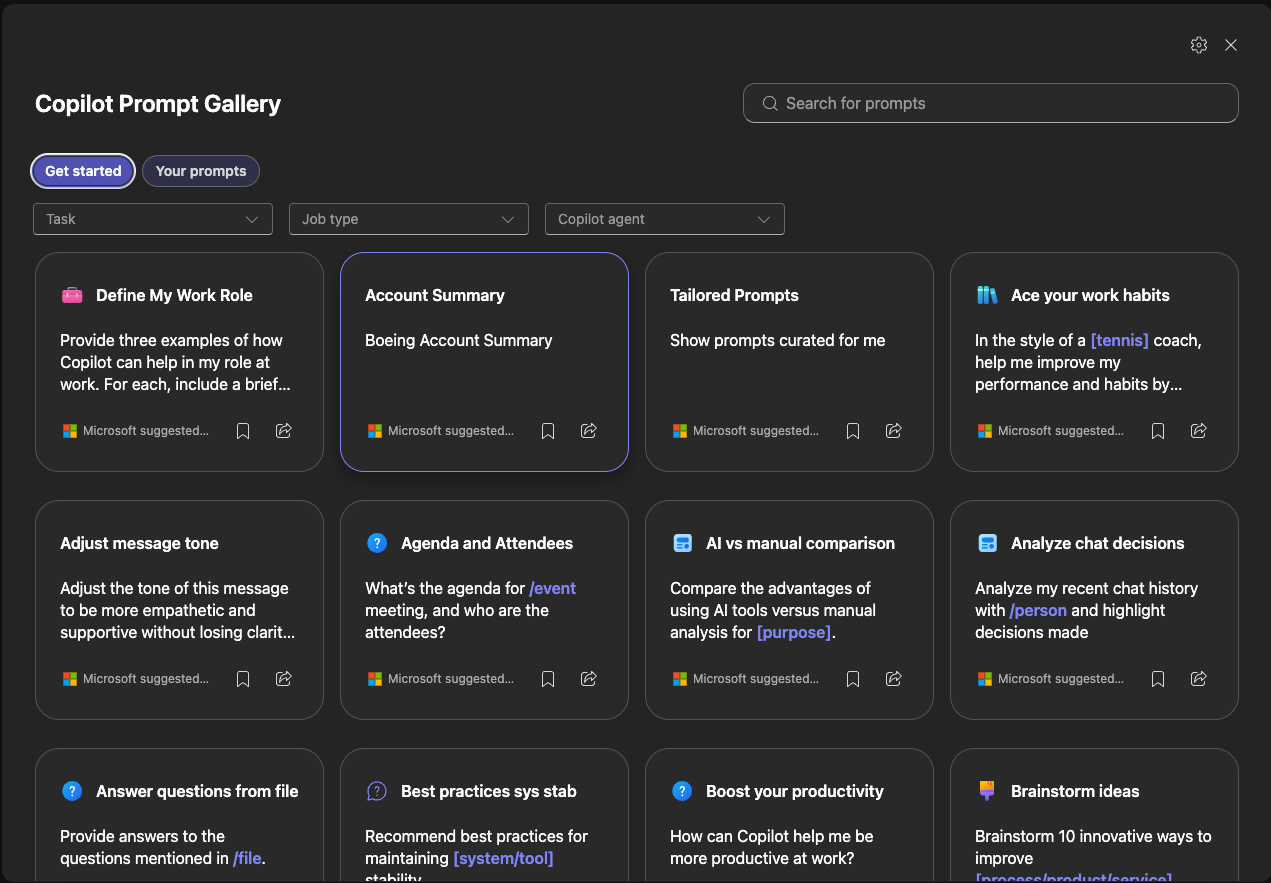This screenshot has height=883, width=1271.
Task: Bookmark the Account Summary prompt
Action: (548, 431)
